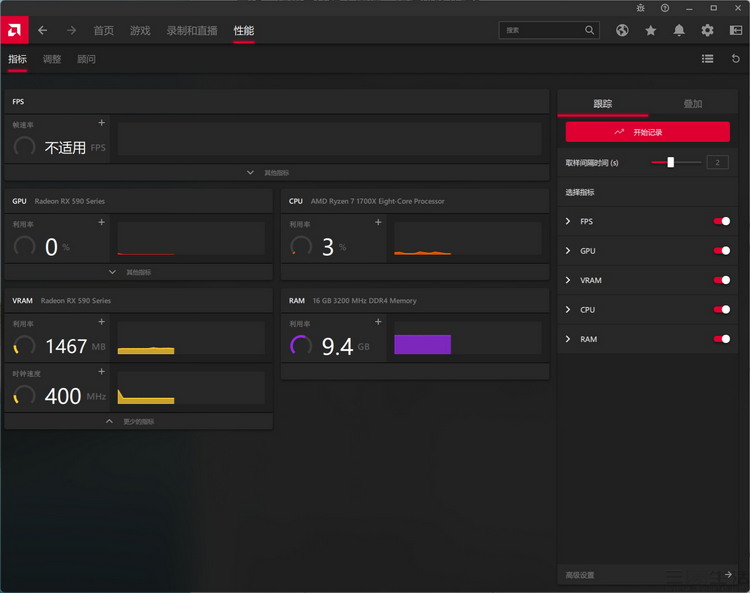Open the 录制和直播 tab
Viewport: 750px width, 593px height.
[x=192, y=31]
